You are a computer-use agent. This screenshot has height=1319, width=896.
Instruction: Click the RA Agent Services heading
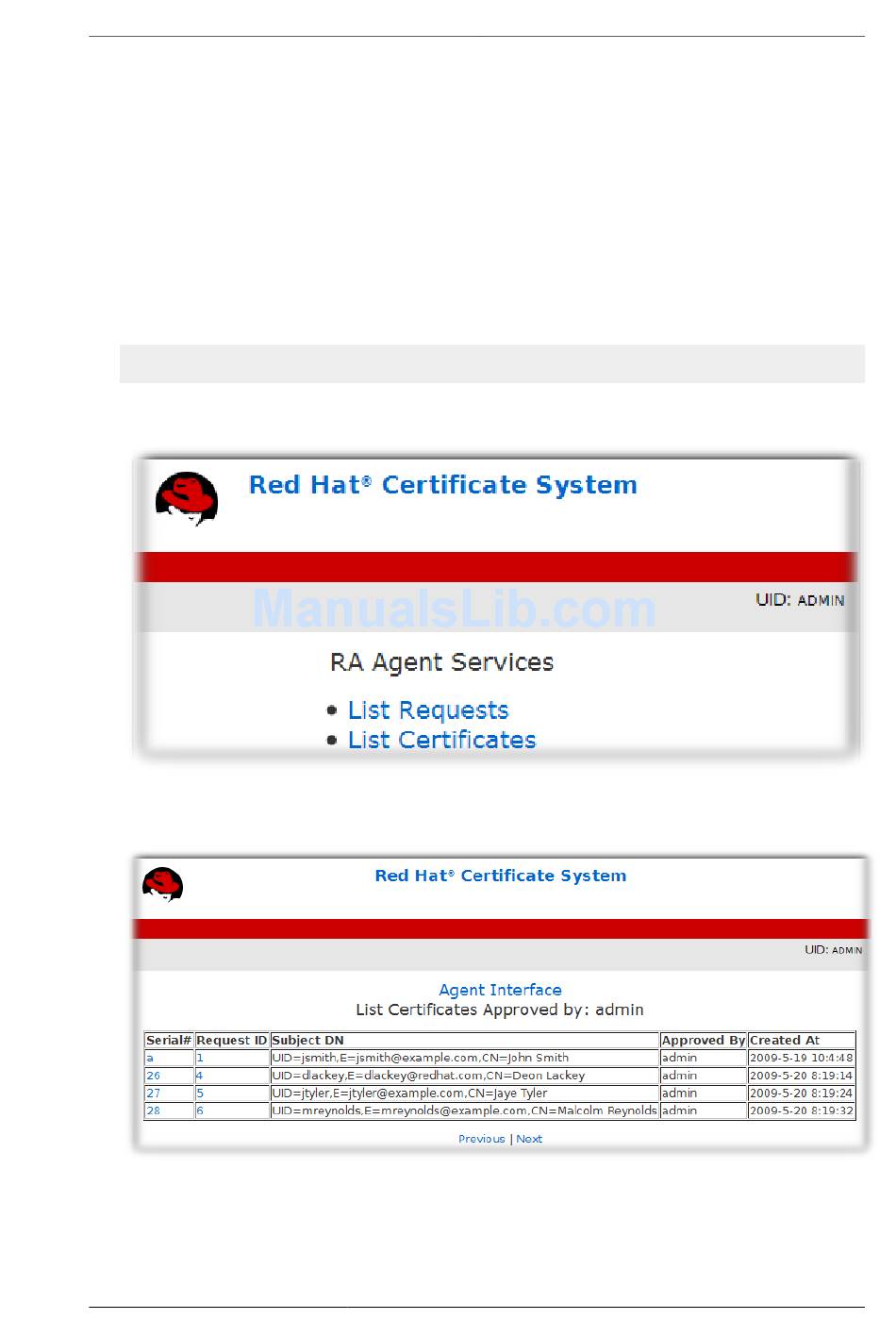[x=441, y=662]
